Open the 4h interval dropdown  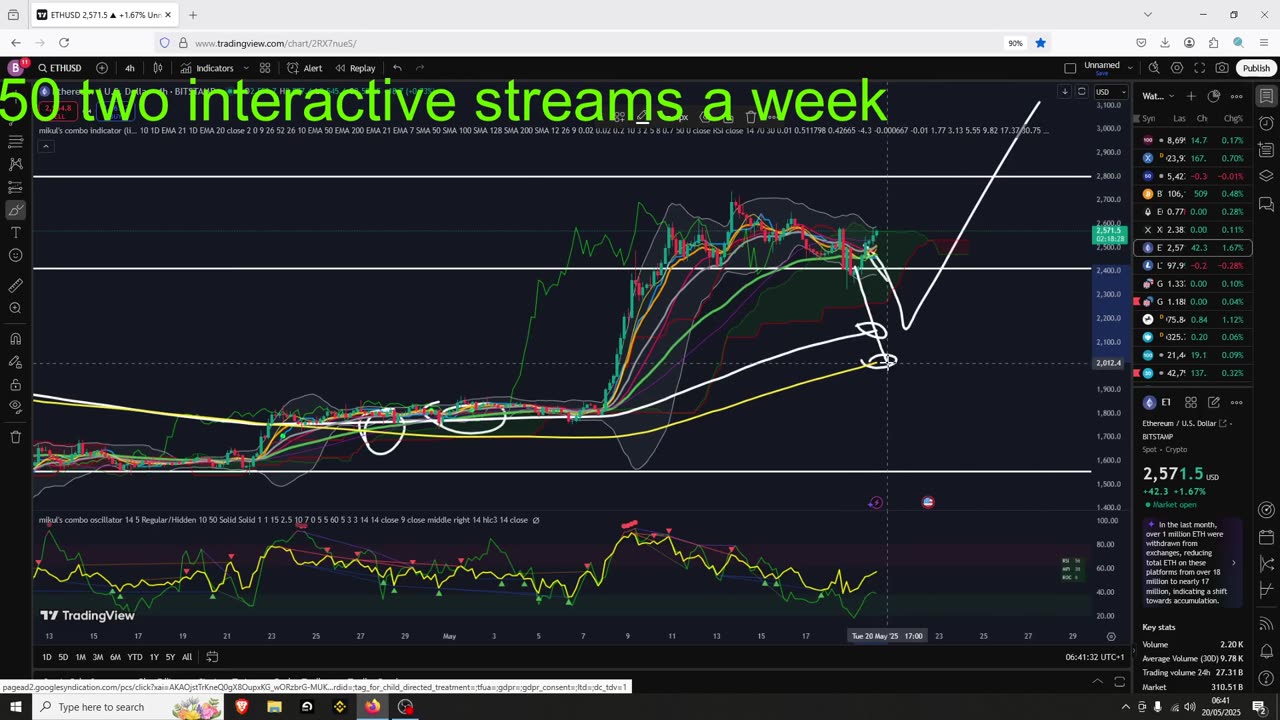(x=130, y=68)
